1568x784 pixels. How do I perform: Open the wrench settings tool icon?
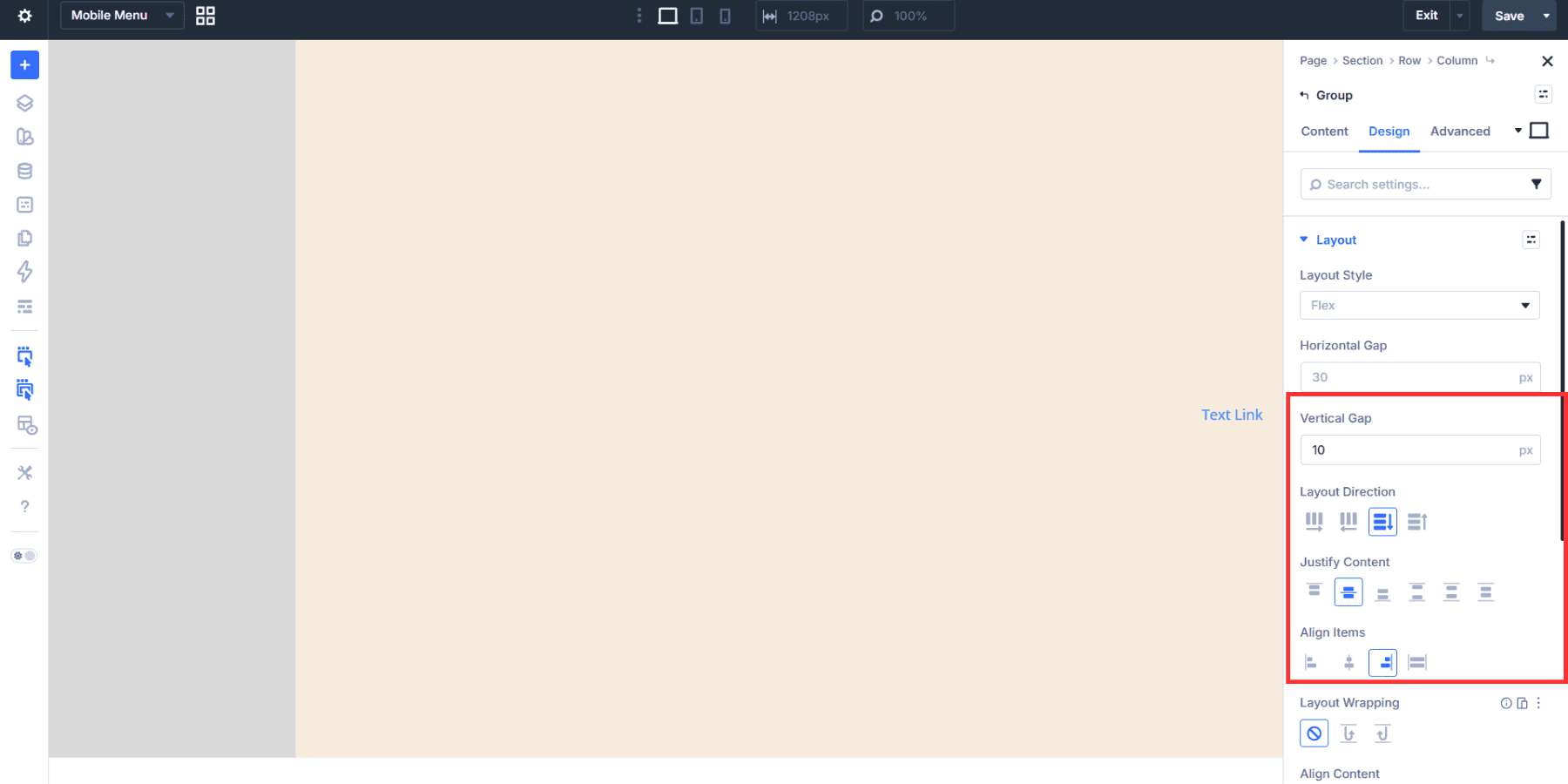click(24, 472)
